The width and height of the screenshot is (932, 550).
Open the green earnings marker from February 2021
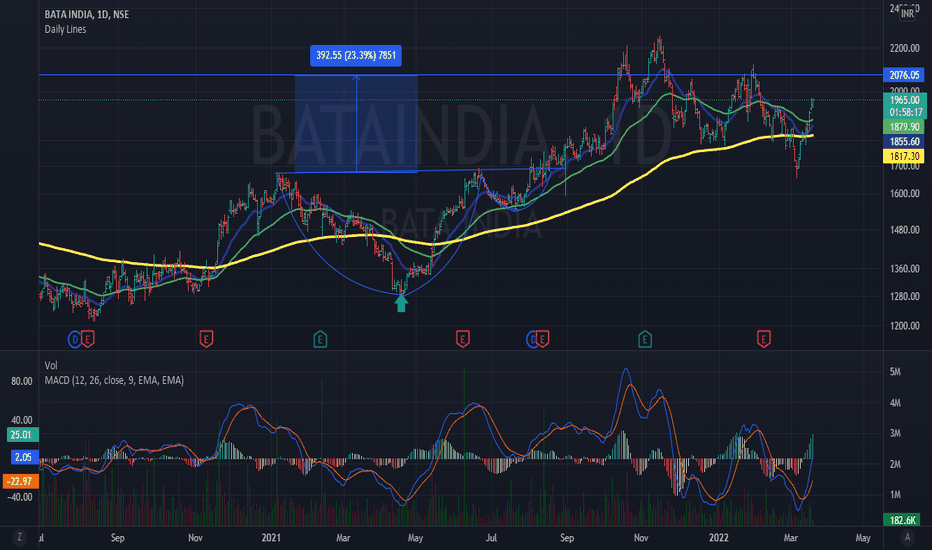point(320,340)
